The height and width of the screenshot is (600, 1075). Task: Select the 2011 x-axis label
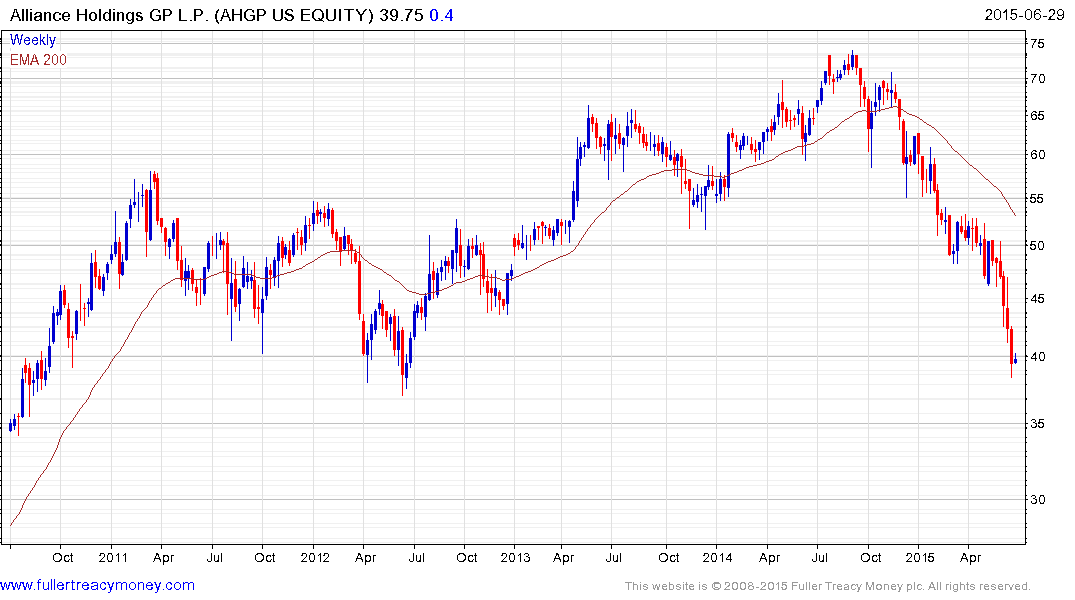click(112, 557)
